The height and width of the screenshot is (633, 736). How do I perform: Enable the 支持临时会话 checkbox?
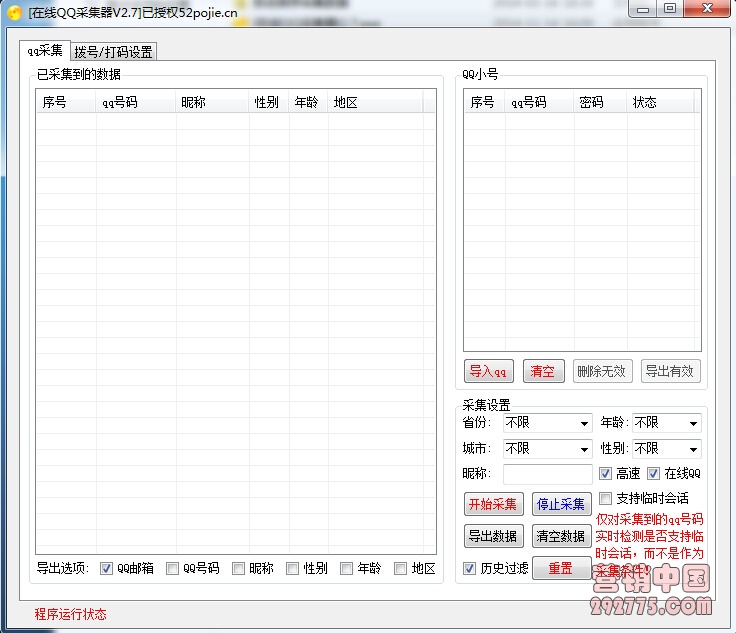pos(606,498)
